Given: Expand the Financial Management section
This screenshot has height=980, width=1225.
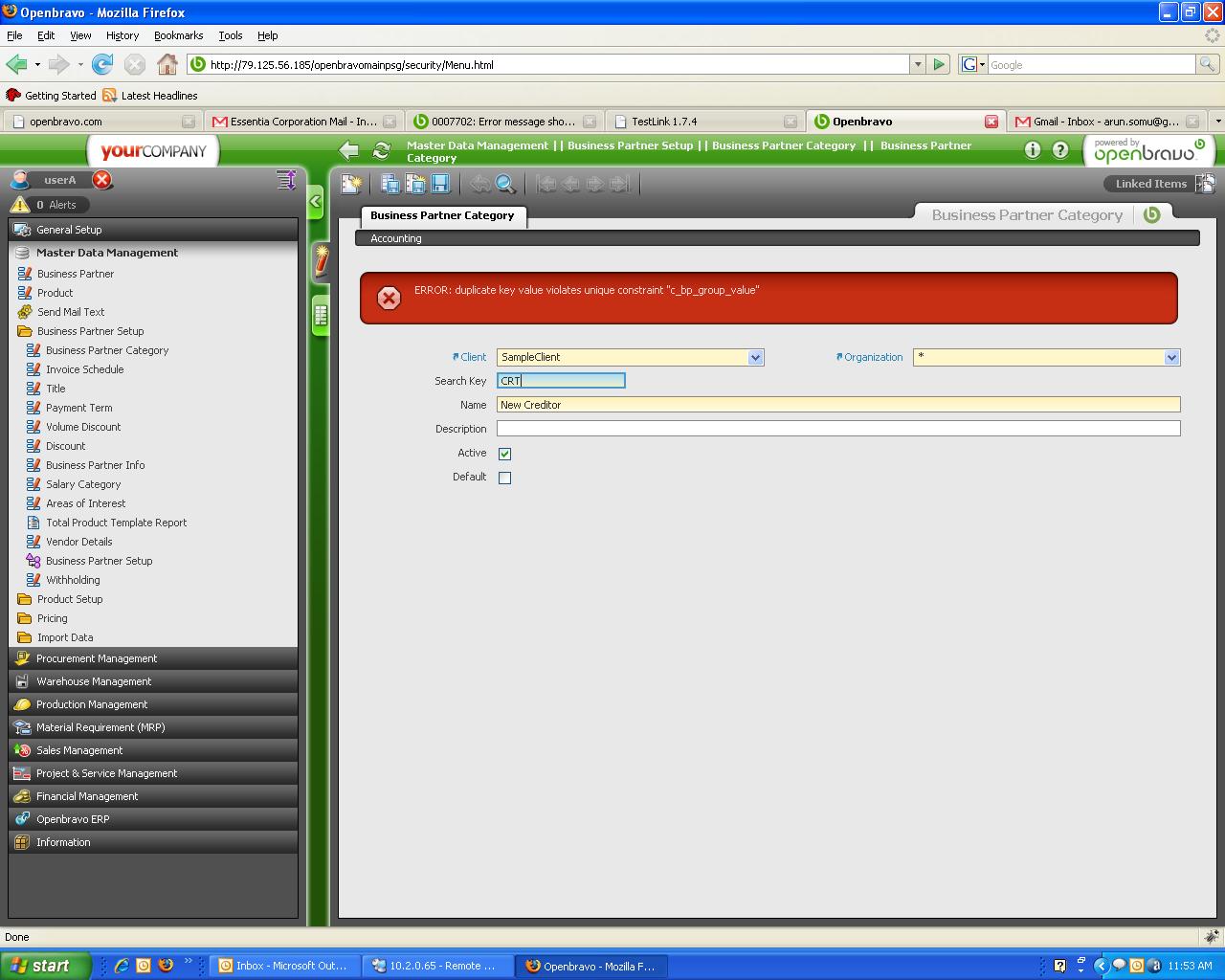Looking at the screenshot, I should click(x=153, y=796).
